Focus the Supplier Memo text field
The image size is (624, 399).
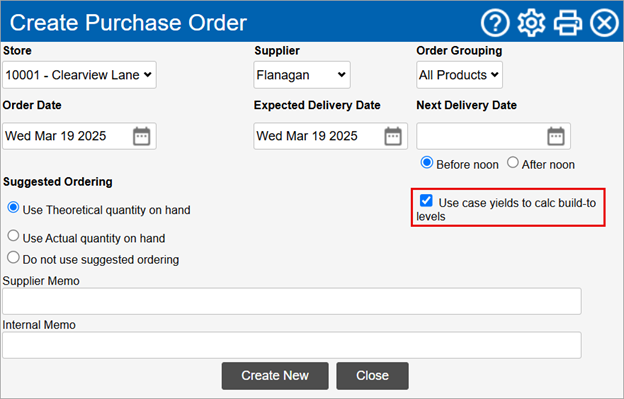(292, 301)
